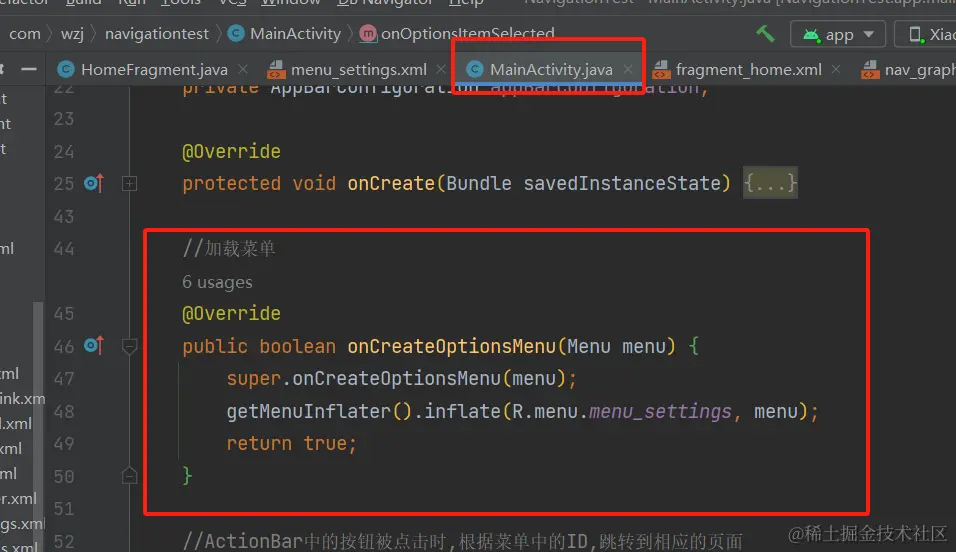Click the navigationtest breadcrumb

point(157,34)
